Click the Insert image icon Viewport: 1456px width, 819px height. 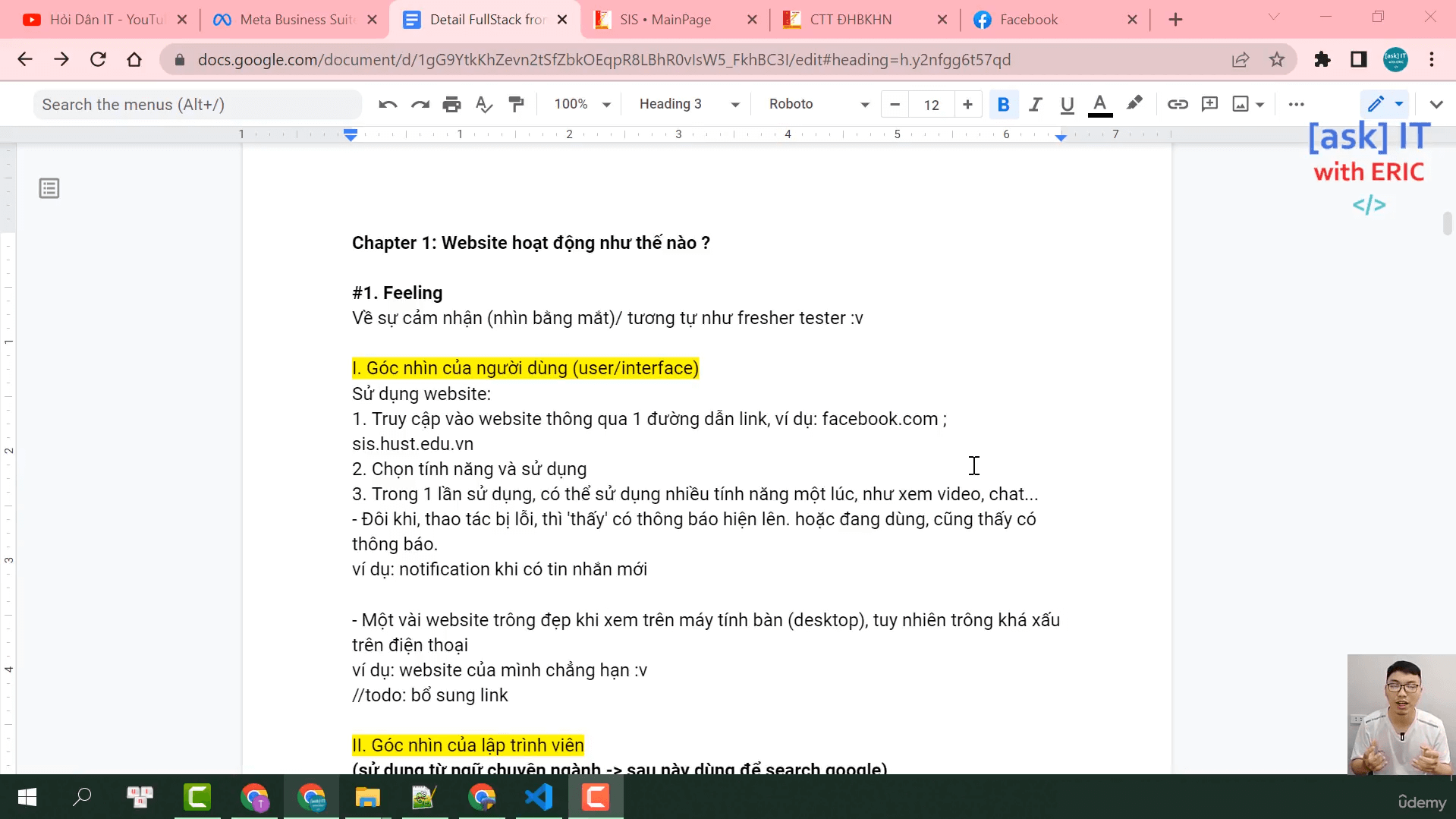pos(1241,105)
